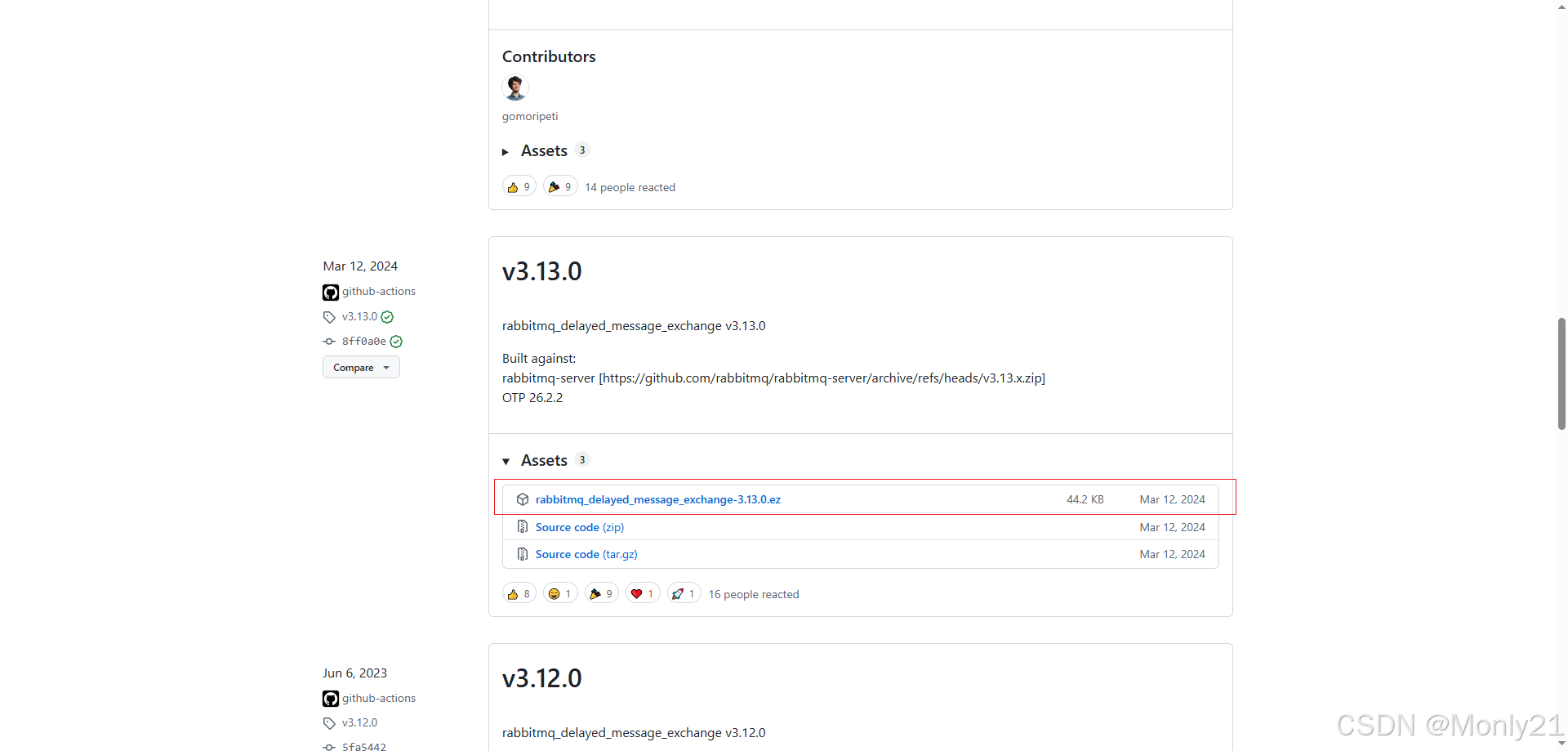1568x751 pixels.
Task: Click the laugh reaction showing 1
Action: [560, 594]
